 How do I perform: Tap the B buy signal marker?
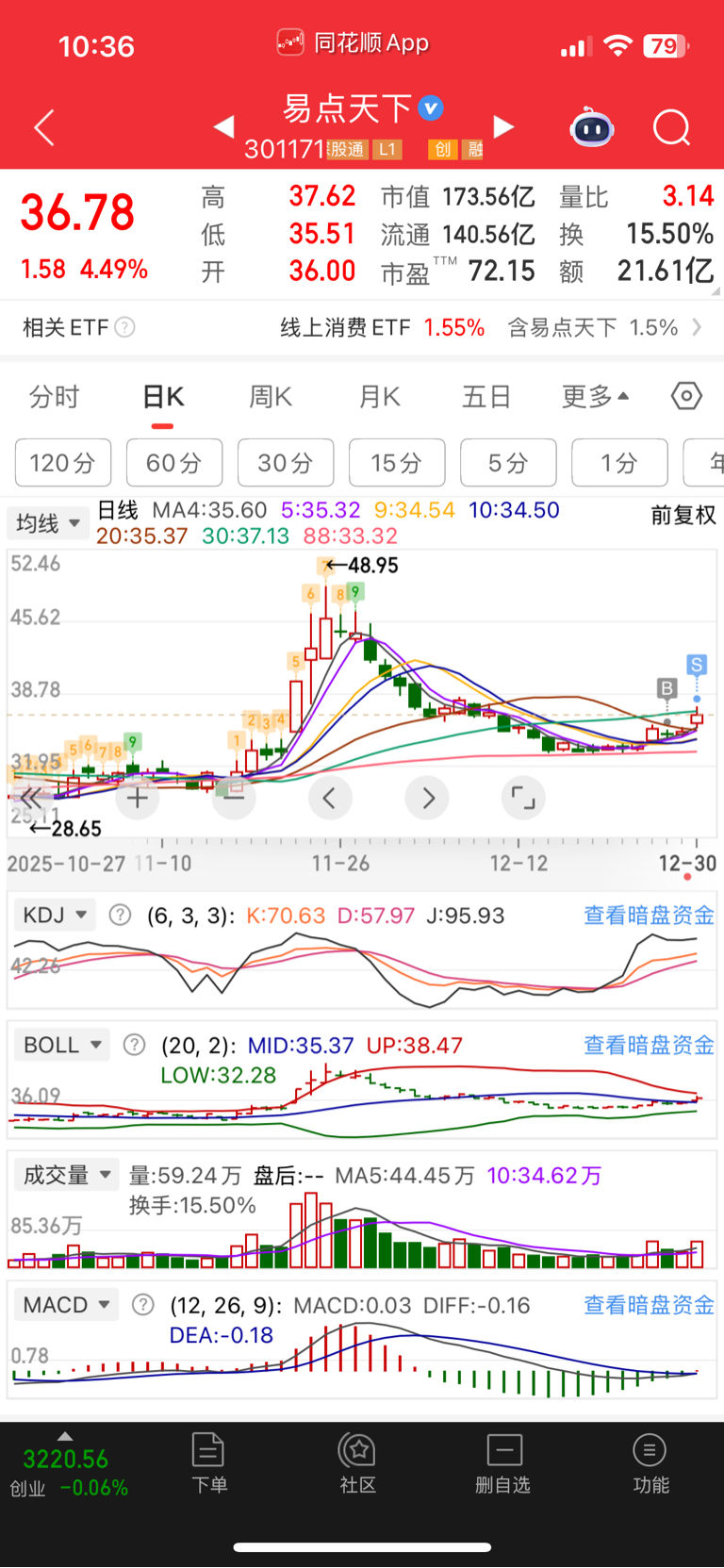pos(667,688)
